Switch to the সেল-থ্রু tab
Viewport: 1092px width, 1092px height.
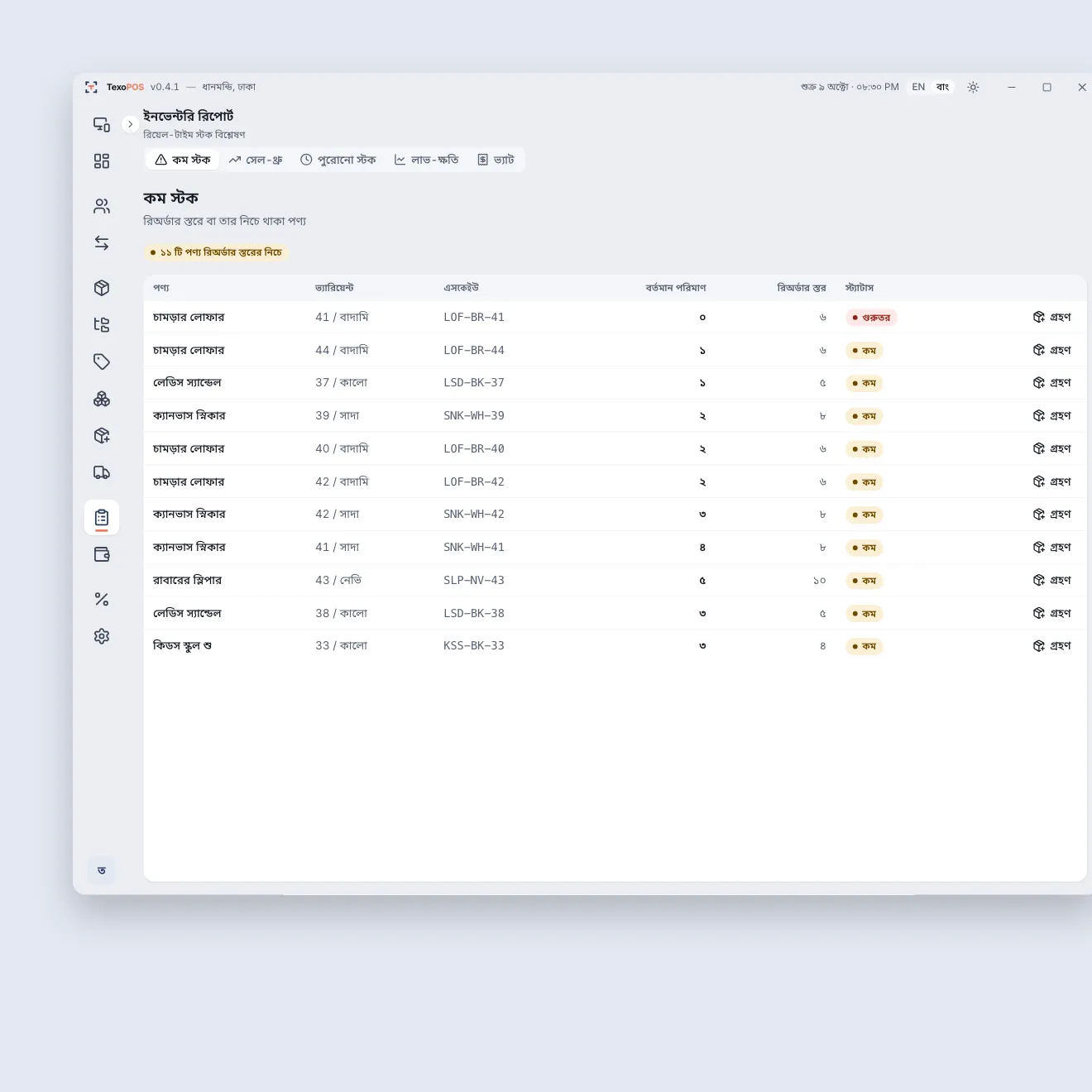coord(256,160)
